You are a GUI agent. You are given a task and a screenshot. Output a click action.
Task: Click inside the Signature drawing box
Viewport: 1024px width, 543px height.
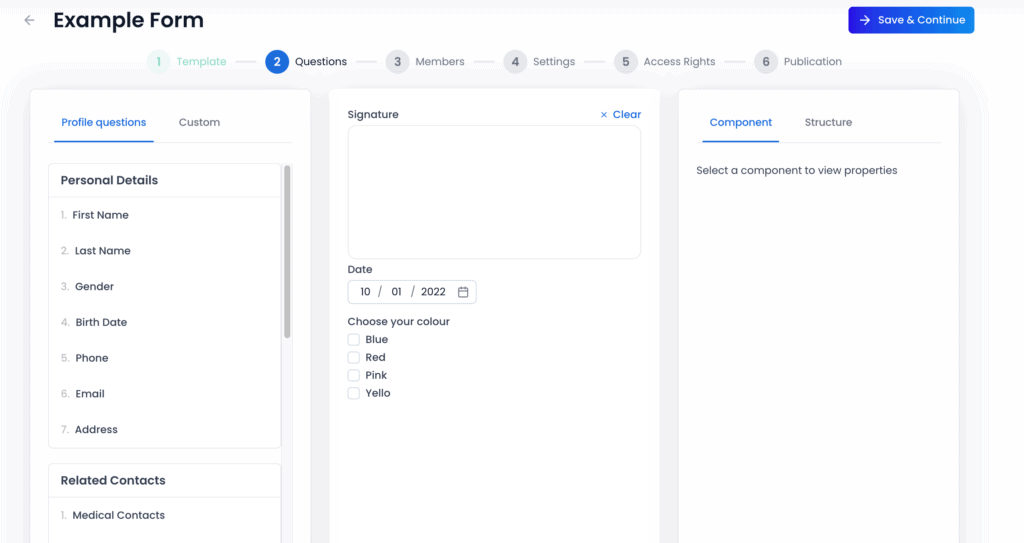[x=494, y=192]
